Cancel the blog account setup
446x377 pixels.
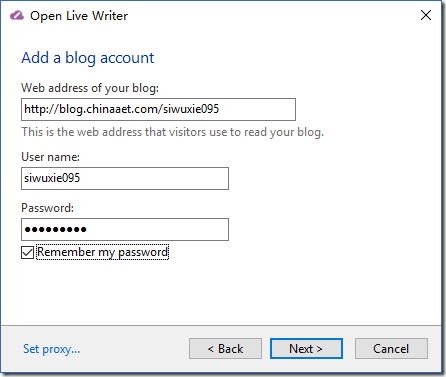(x=391, y=349)
